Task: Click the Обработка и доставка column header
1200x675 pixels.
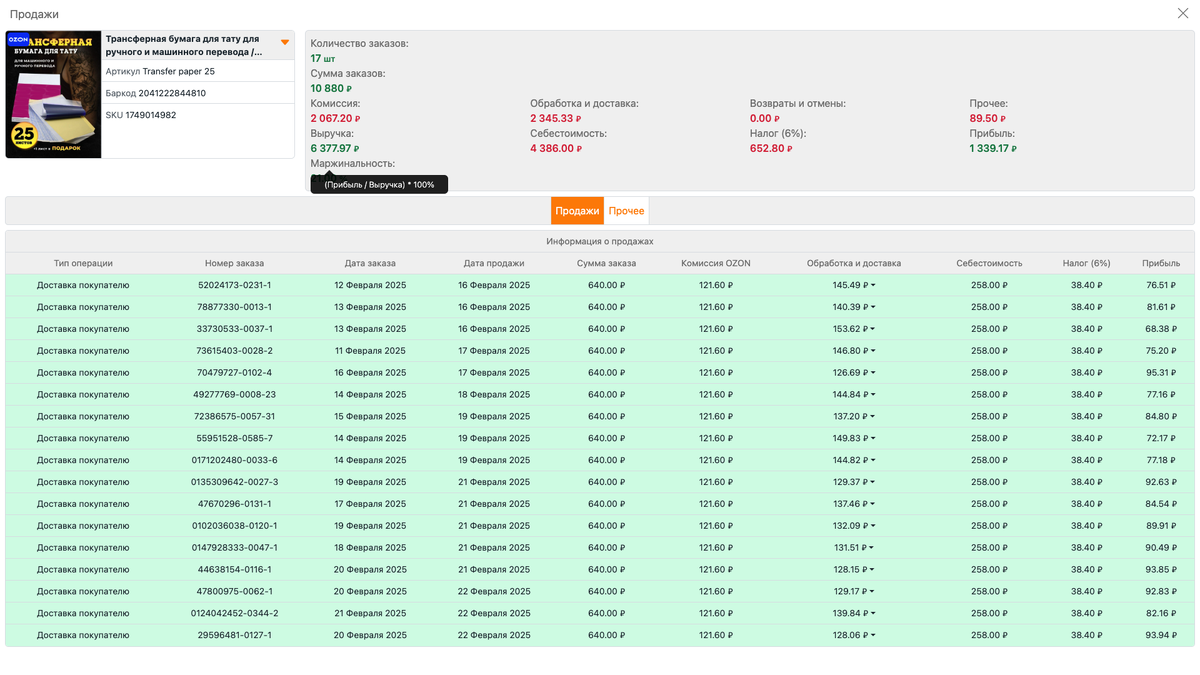Action: (x=854, y=263)
